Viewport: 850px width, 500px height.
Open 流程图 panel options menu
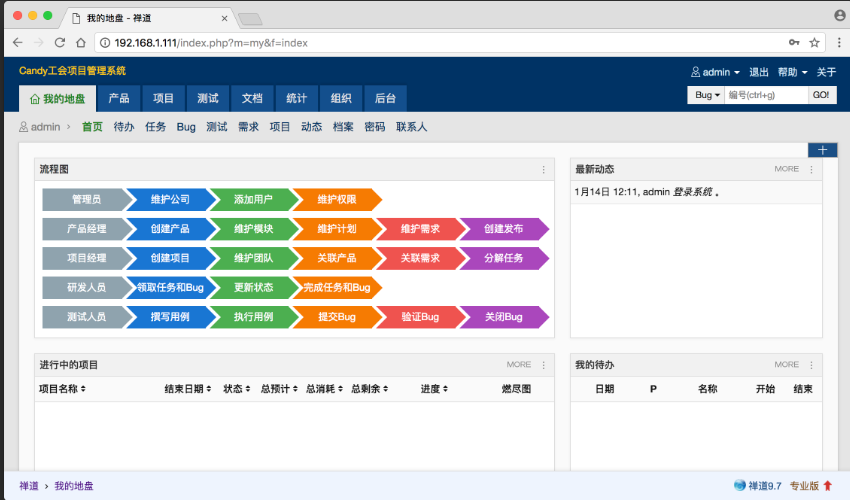click(x=544, y=170)
